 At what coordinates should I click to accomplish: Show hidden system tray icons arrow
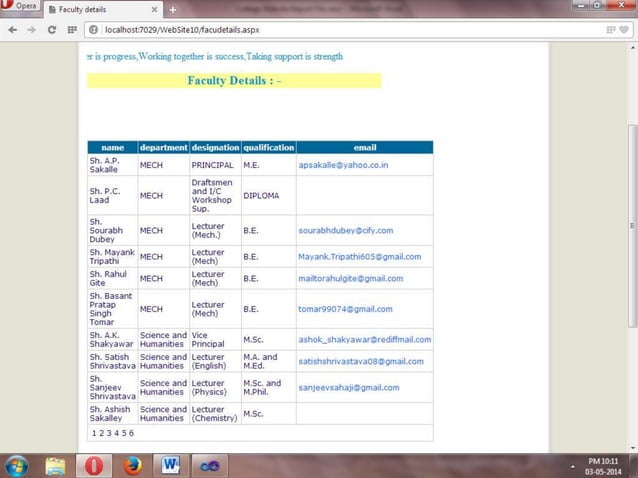(572, 466)
